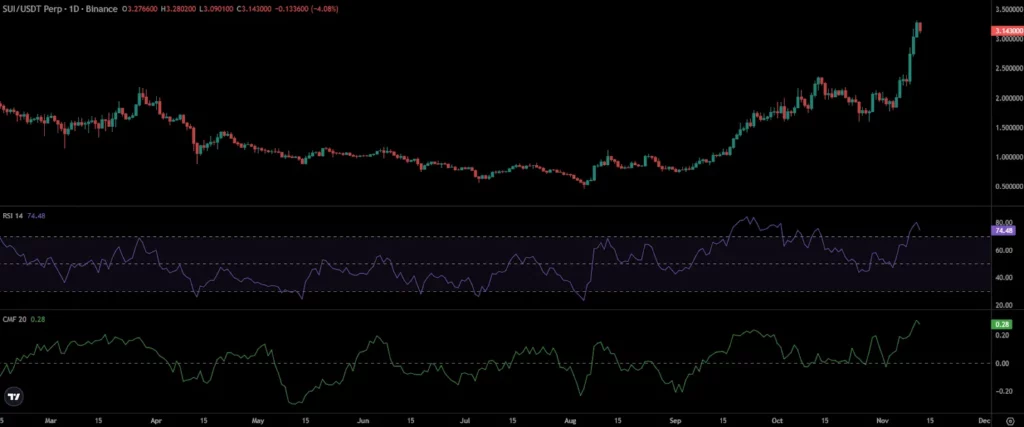Click the 0.20 CMF scale label
This screenshot has width=1024, height=427.
1001,335
